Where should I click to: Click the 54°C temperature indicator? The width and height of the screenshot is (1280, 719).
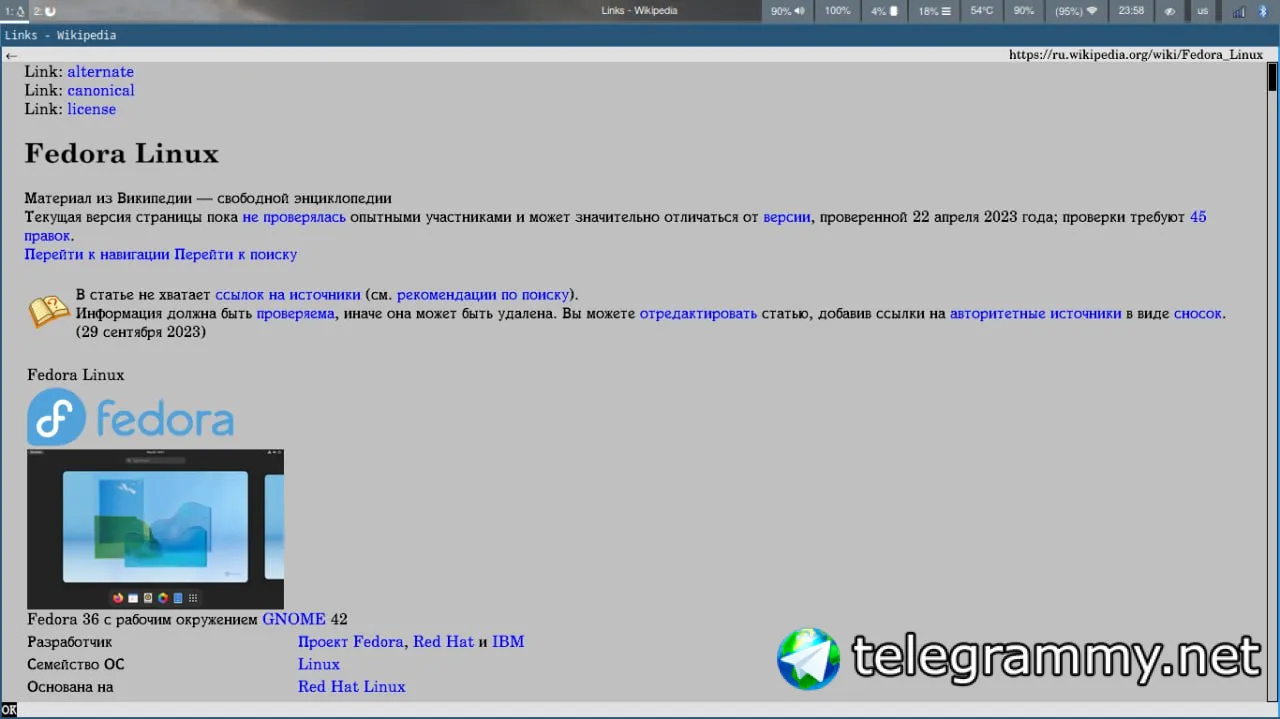pyautogui.click(x=982, y=11)
